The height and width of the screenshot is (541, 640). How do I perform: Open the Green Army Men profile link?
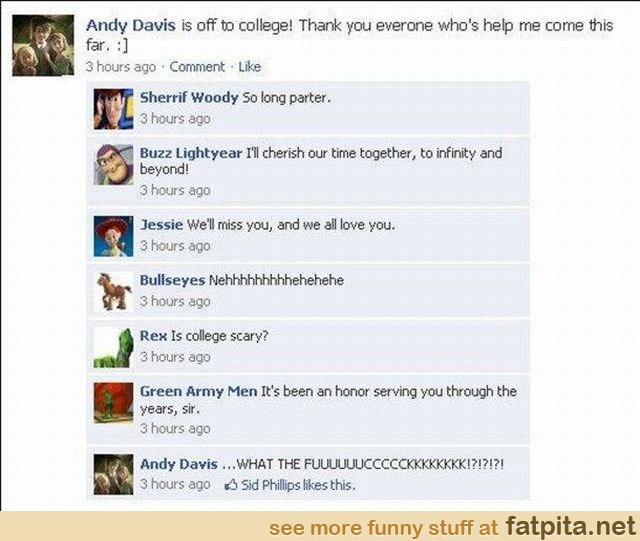coord(198,392)
